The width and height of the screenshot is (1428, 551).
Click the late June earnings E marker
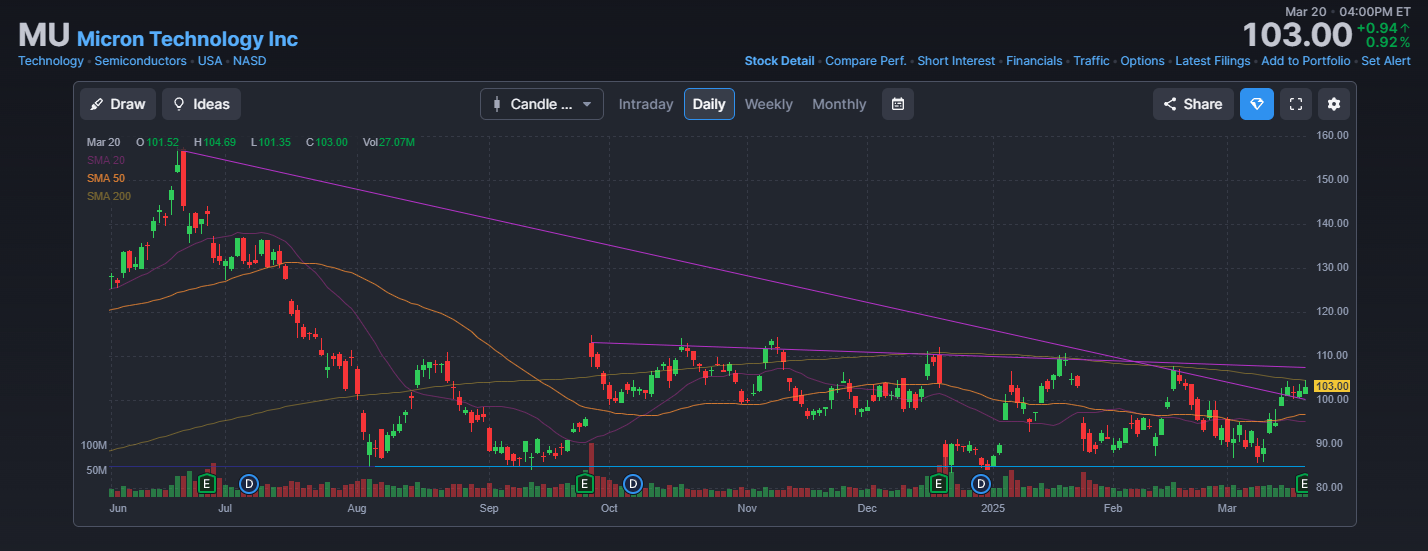pyautogui.click(x=206, y=484)
